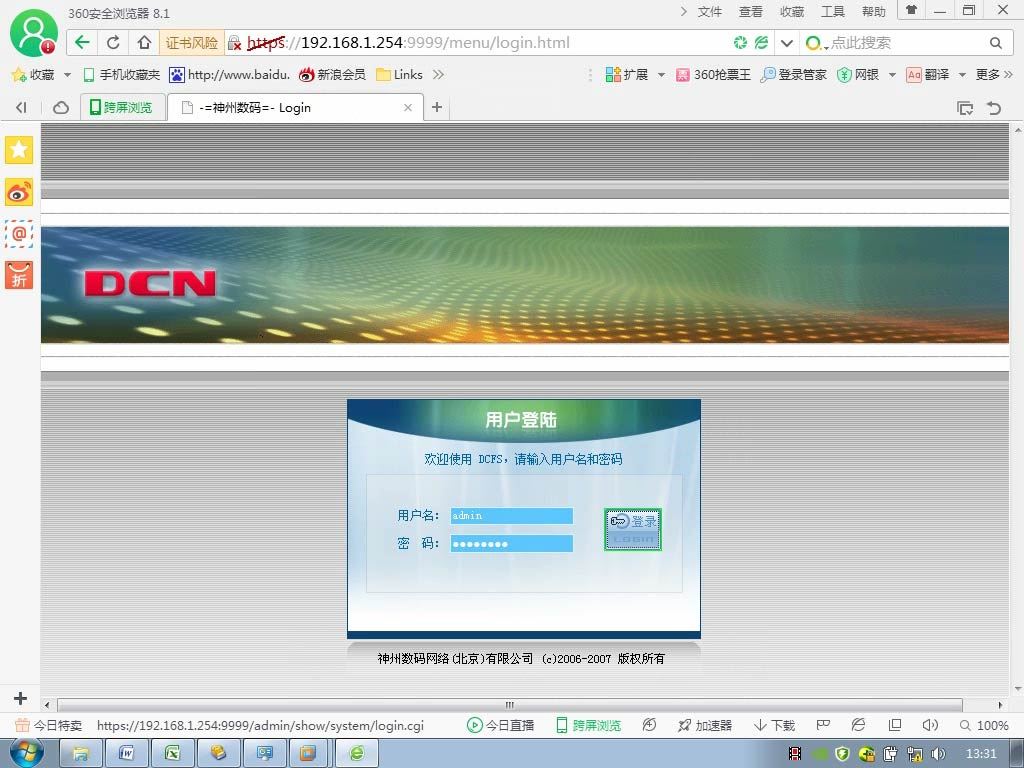Click inside the 点此搜索 search box
The width and height of the screenshot is (1024, 768).
click(904, 43)
